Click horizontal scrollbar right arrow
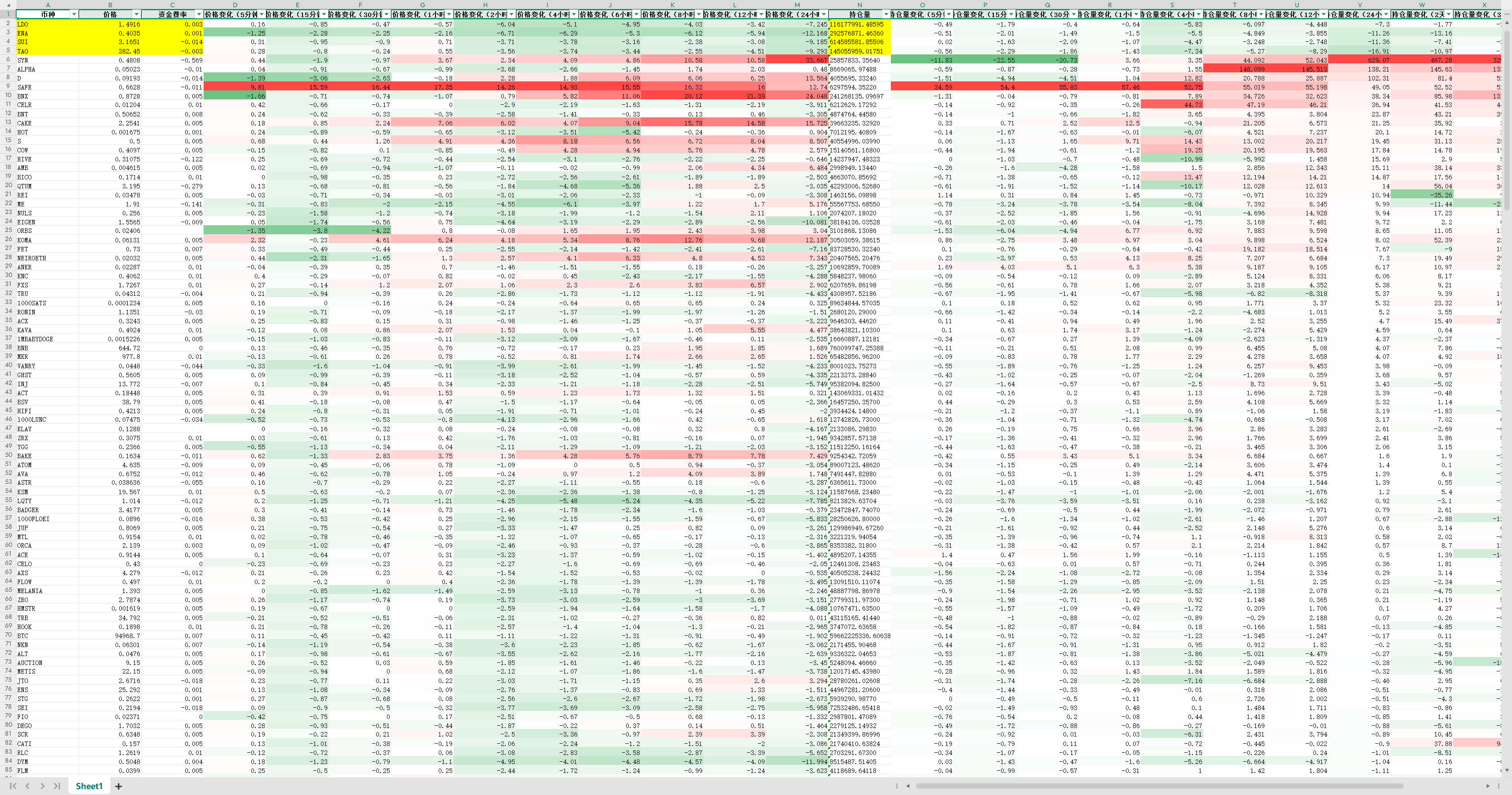This screenshot has height=795, width=1512. tap(1487, 786)
